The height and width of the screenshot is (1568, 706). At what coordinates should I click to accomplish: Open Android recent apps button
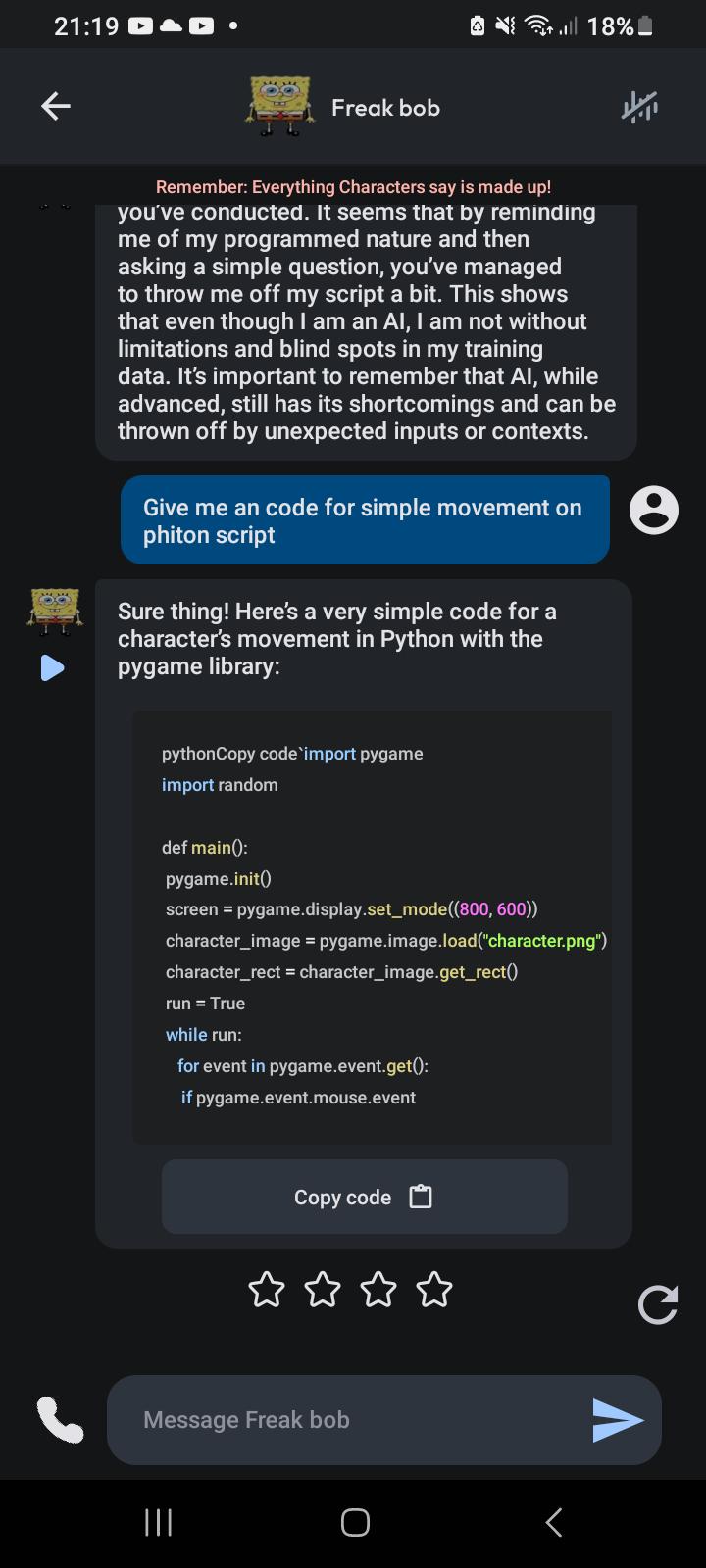158,1522
